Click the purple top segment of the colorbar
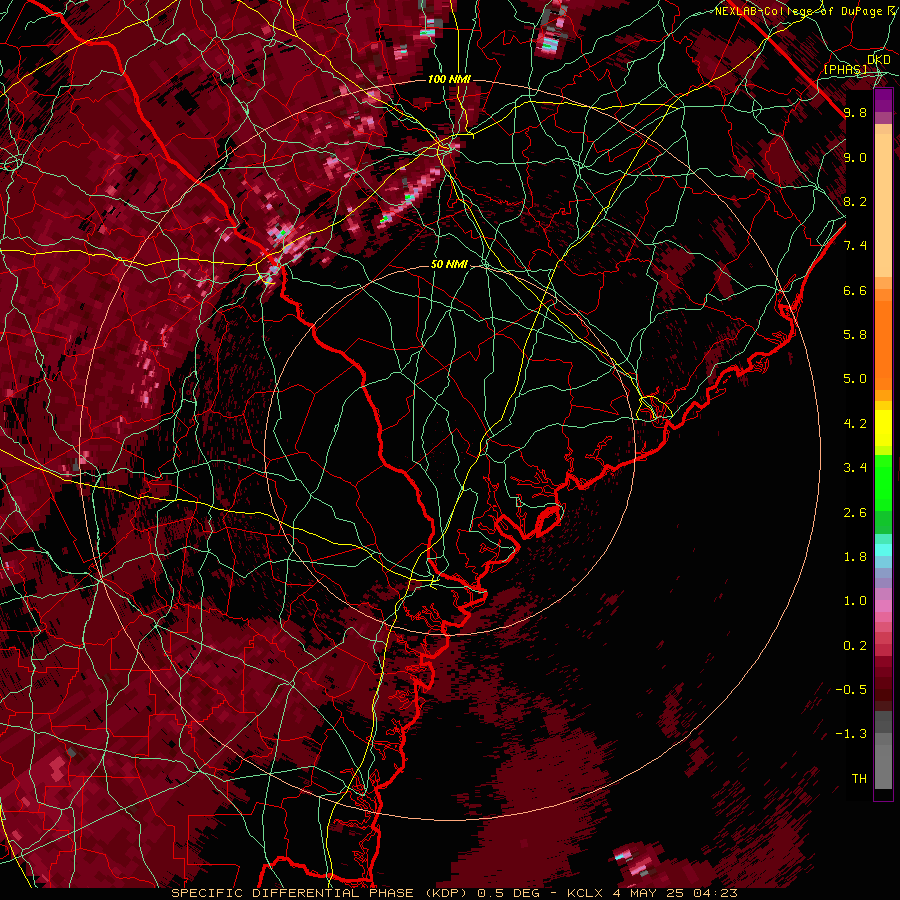The height and width of the screenshot is (900, 900). point(883,100)
